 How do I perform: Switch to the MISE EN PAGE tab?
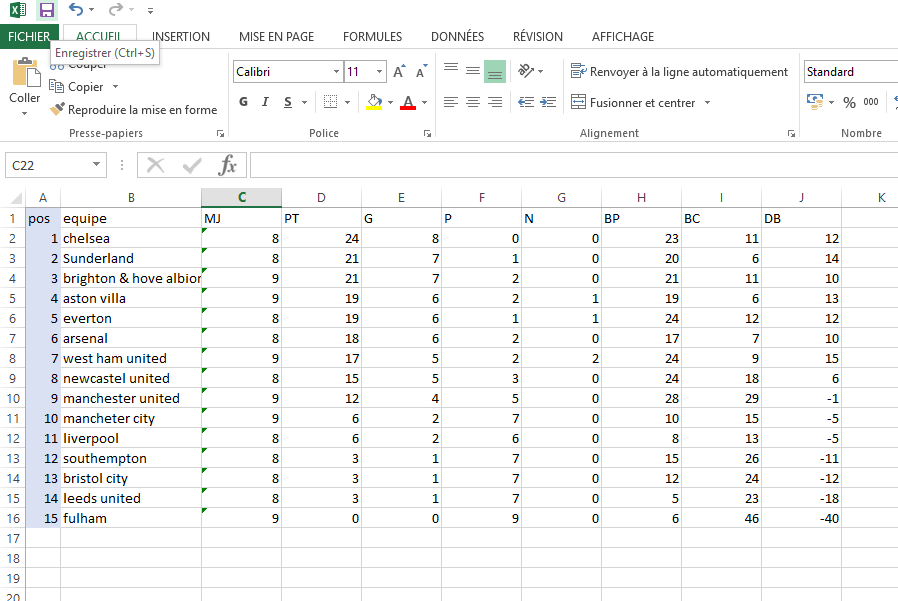click(277, 37)
